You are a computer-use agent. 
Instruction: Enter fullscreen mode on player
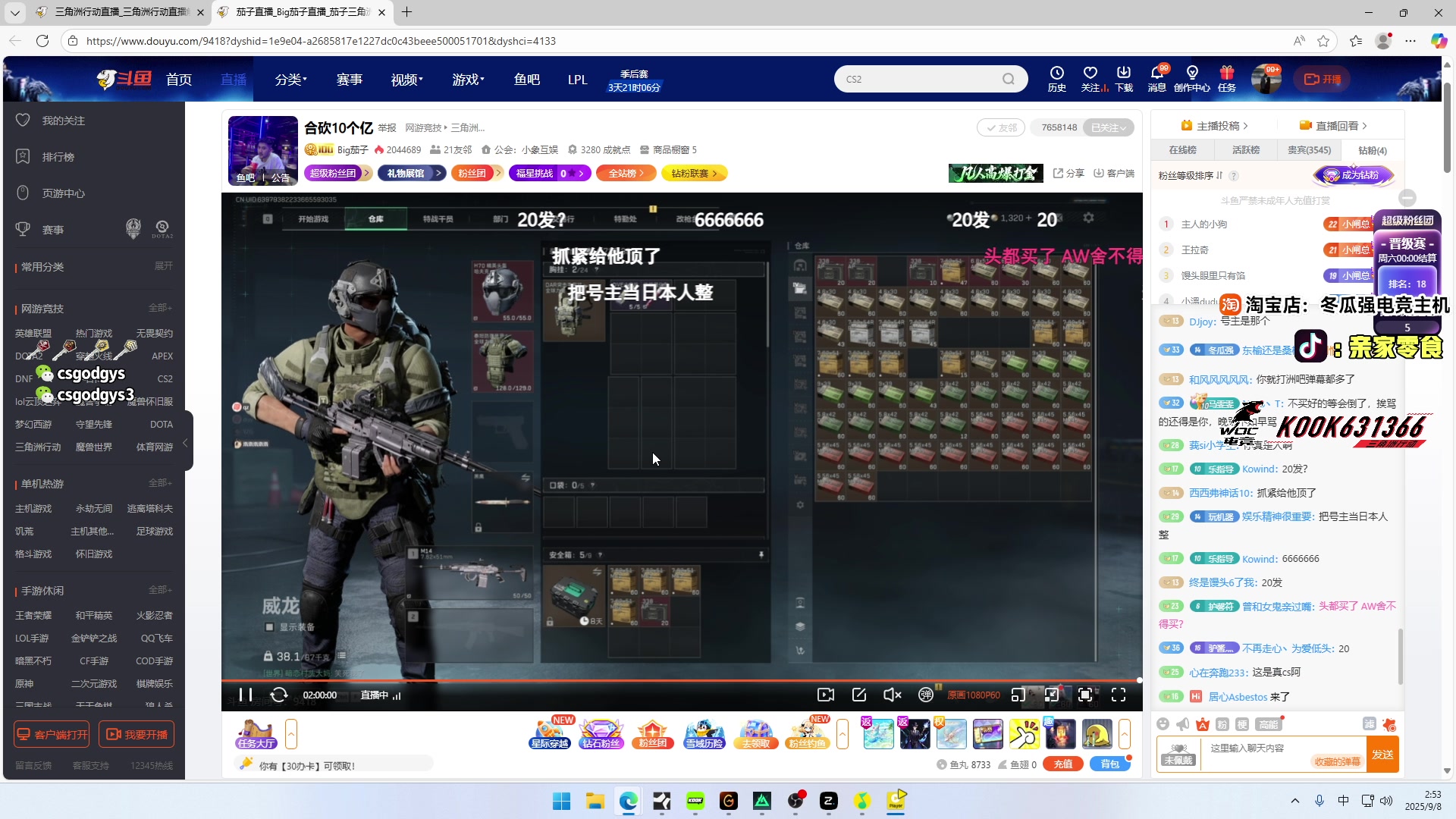(x=1119, y=695)
